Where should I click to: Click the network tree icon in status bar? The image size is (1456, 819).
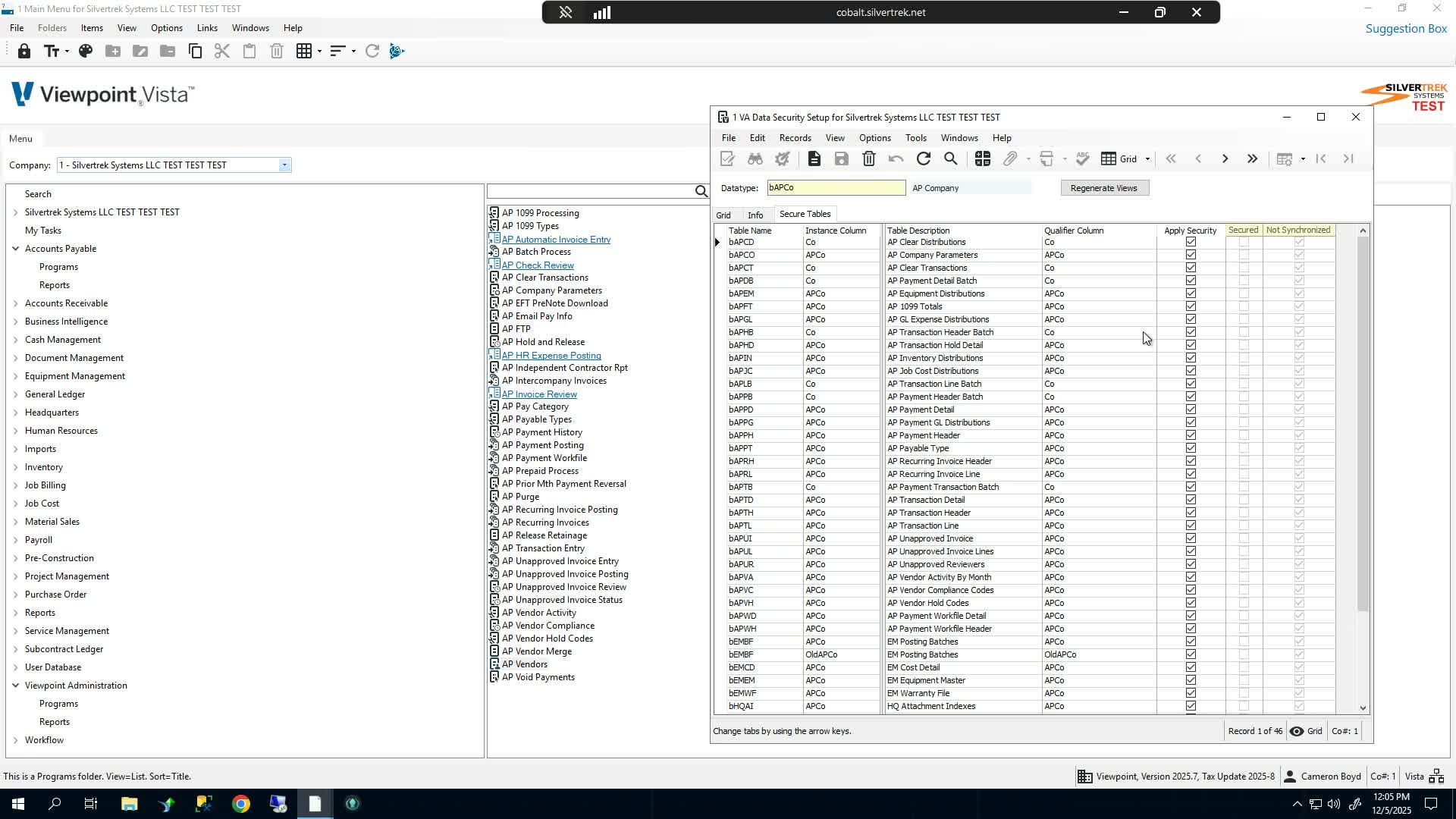1436,777
